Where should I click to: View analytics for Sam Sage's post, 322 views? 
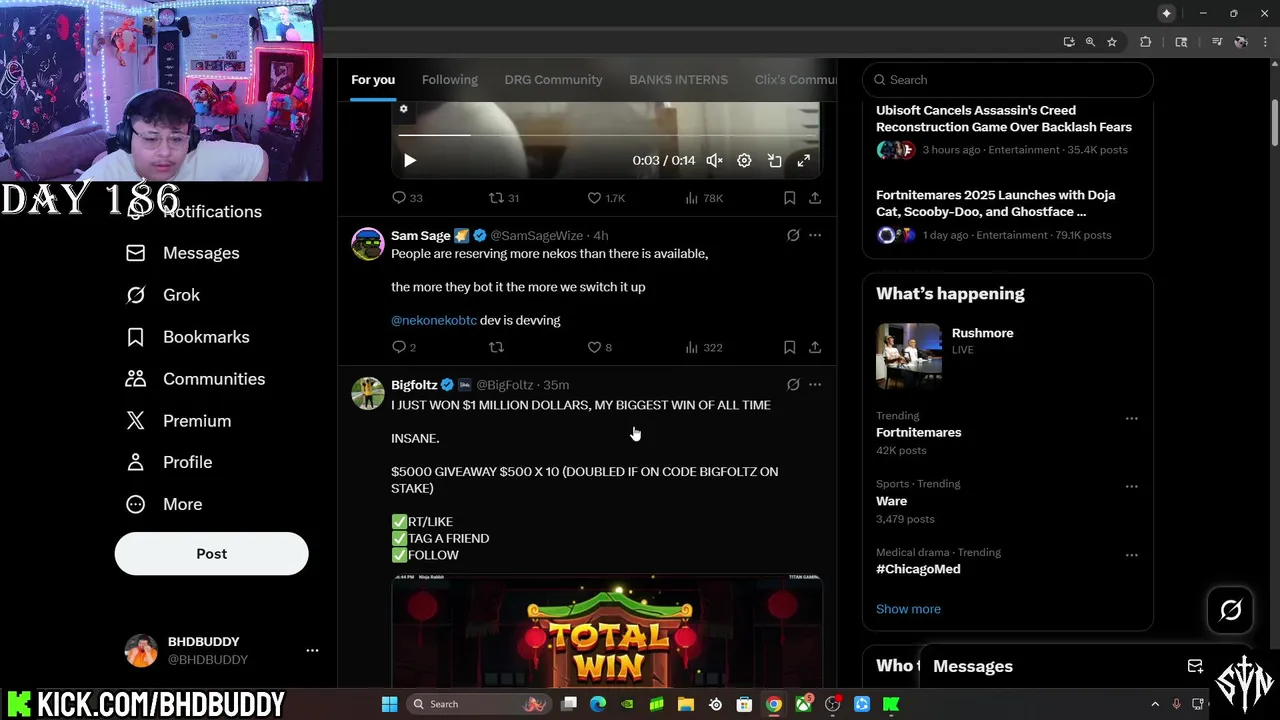tap(703, 347)
